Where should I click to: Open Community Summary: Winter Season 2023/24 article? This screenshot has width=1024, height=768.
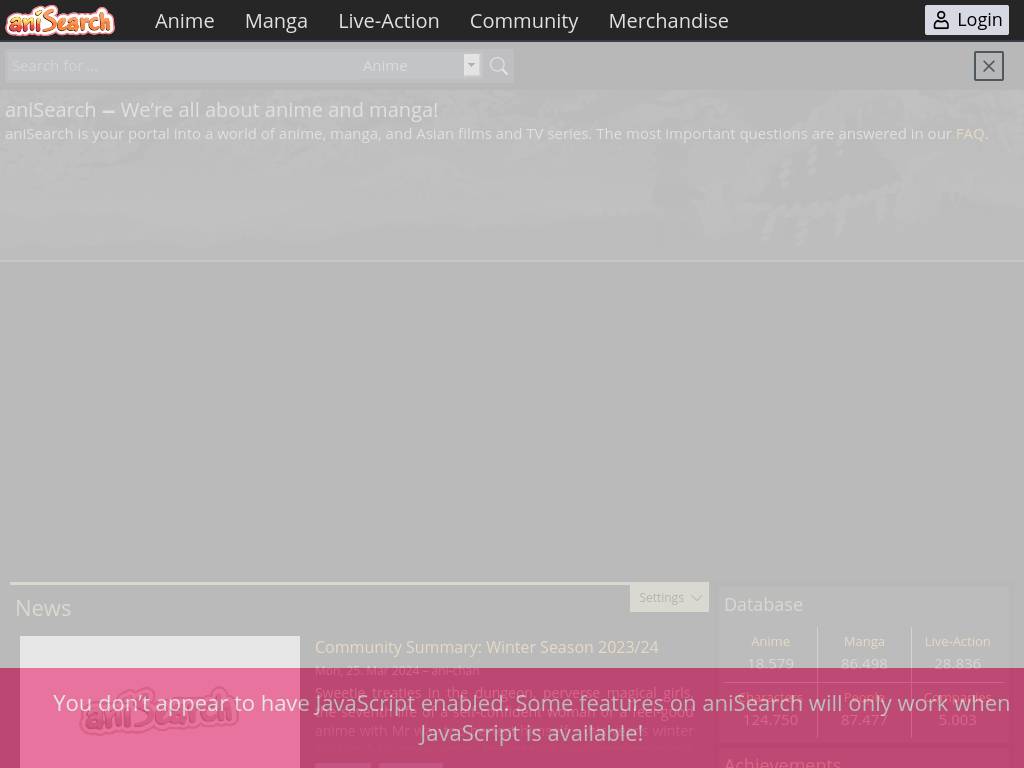coord(486,647)
